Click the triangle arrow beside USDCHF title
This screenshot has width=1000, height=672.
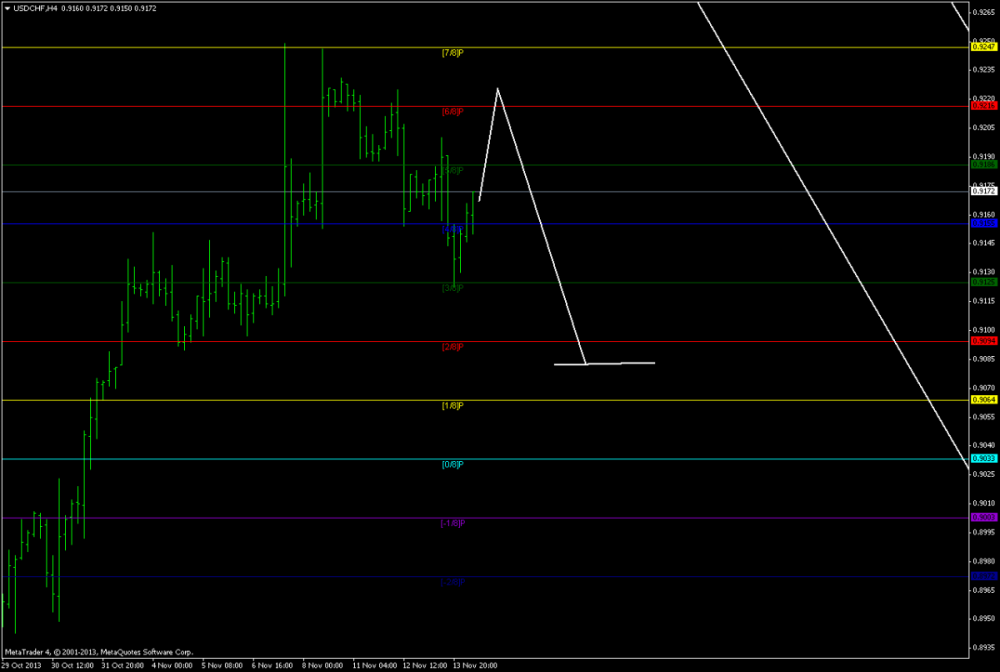(x=8, y=9)
